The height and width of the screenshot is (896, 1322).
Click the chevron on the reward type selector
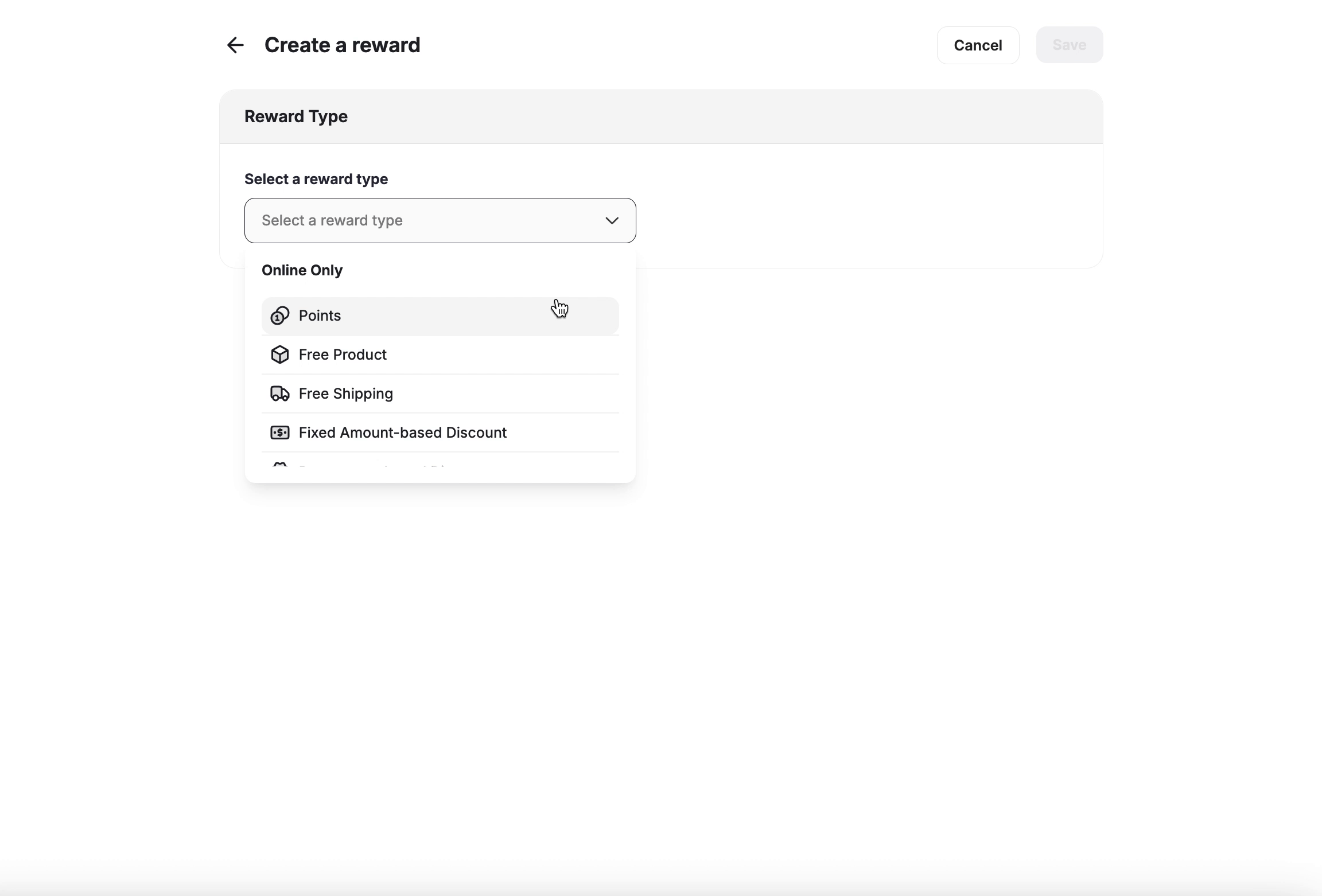pyautogui.click(x=612, y=220)
